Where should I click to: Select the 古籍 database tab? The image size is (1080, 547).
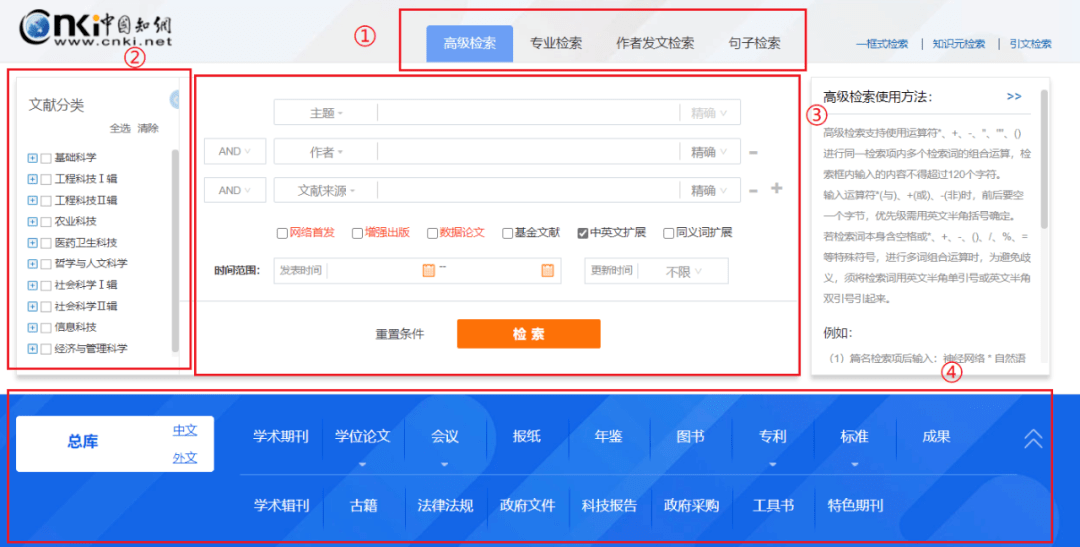click(364, 506)
